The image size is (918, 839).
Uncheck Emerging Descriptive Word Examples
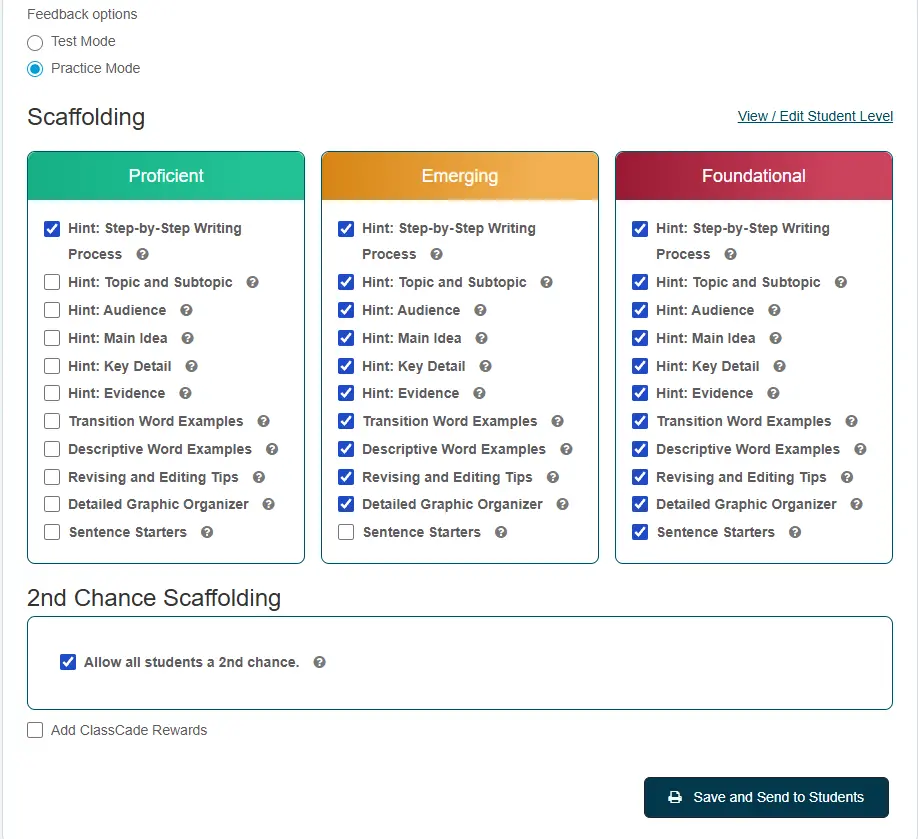[346, 449]
